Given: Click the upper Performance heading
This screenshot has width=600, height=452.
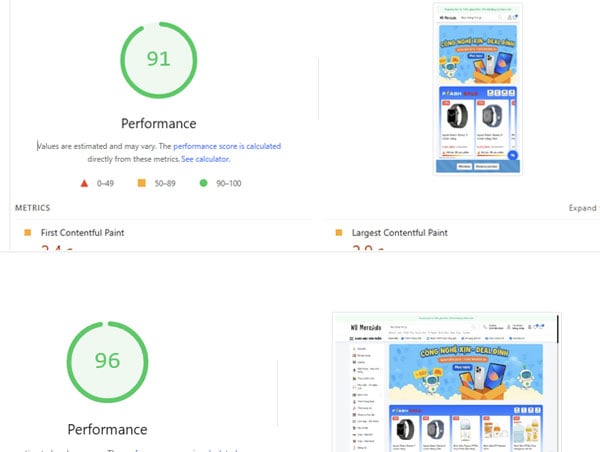Looking at the screenshot, I should 158,123.
